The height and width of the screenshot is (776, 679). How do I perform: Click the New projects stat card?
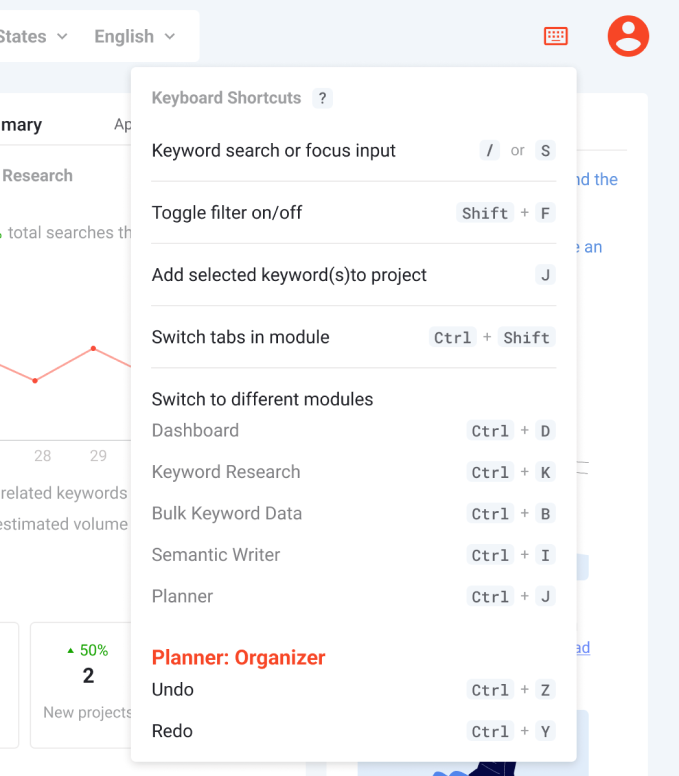pos(81,685)
